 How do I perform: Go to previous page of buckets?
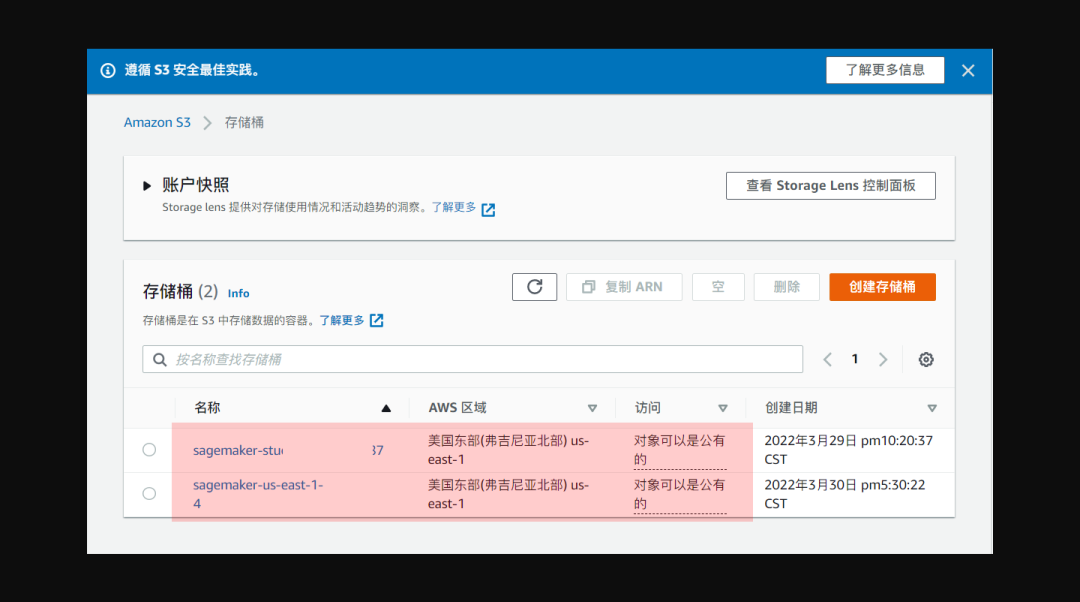click(828, 360)
